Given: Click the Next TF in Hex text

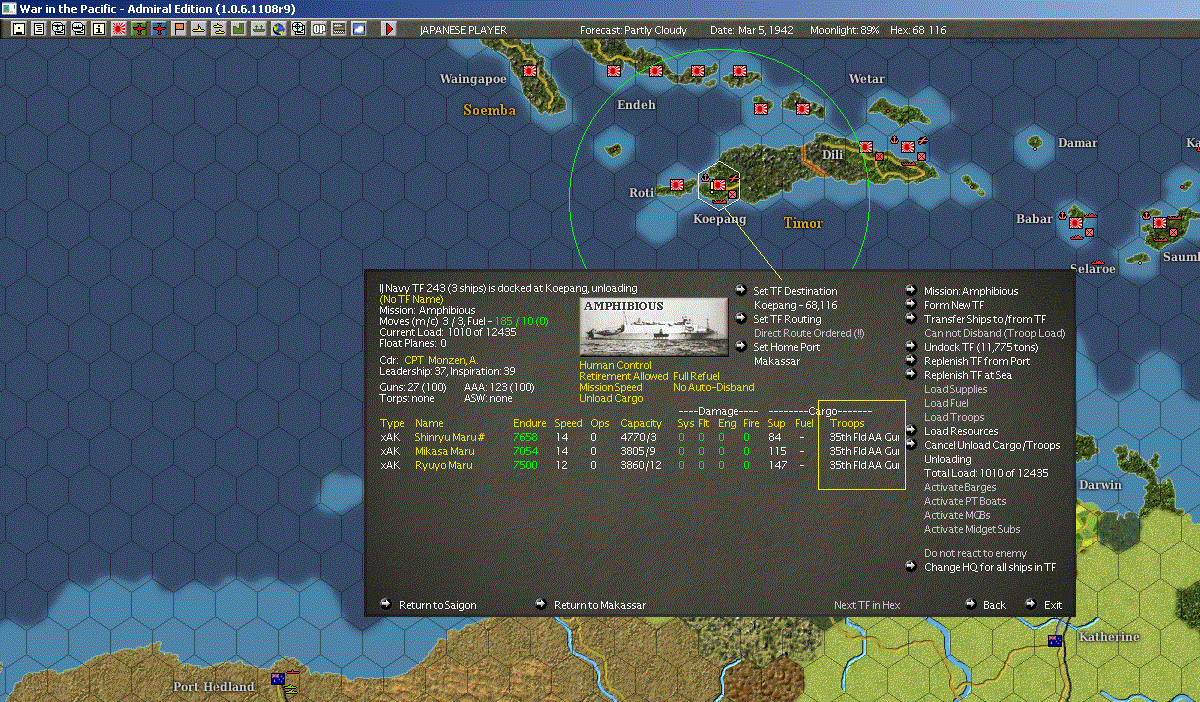Looking at the screenshot, I should coord(867,605).
